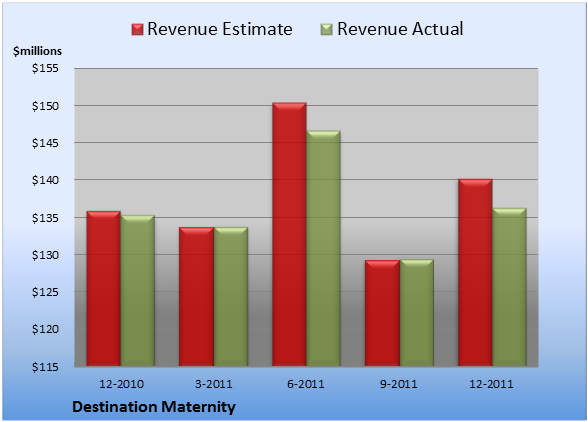Viewport: 588px width, 422px height.
Task: Select the green actual bar for 12-2011
Action: click(x=509, y=287)
